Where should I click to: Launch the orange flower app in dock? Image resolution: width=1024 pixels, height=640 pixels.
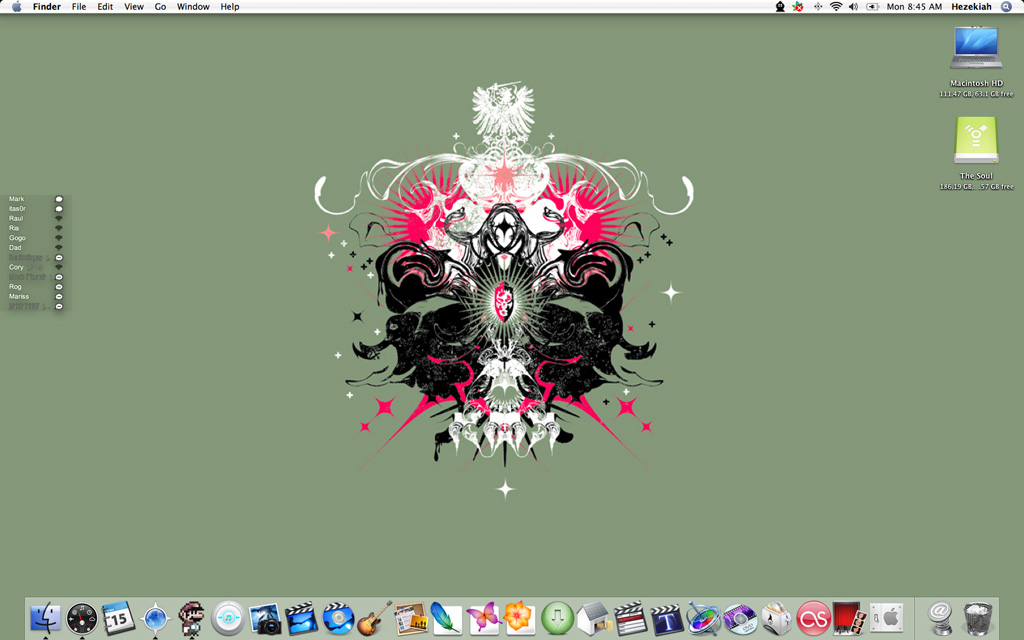[x=520, y=618]
